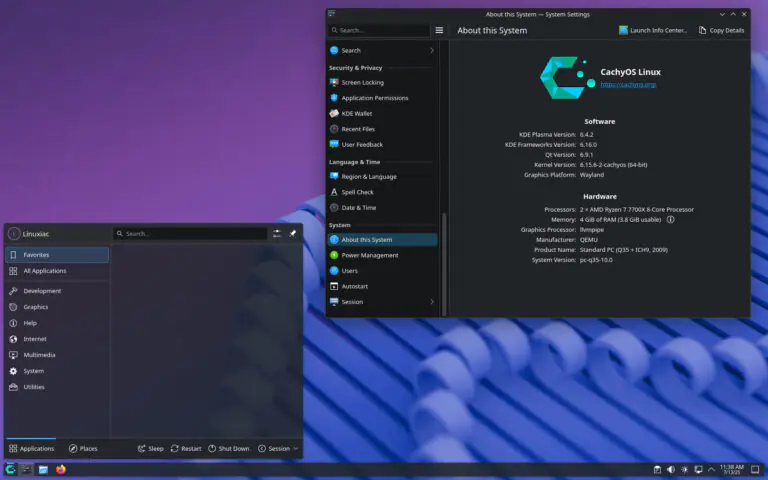Image resolution: width=768 pixels, height=480 pixels.
Task: Switch to the Places tab
Action: click(x=83, y=448)
